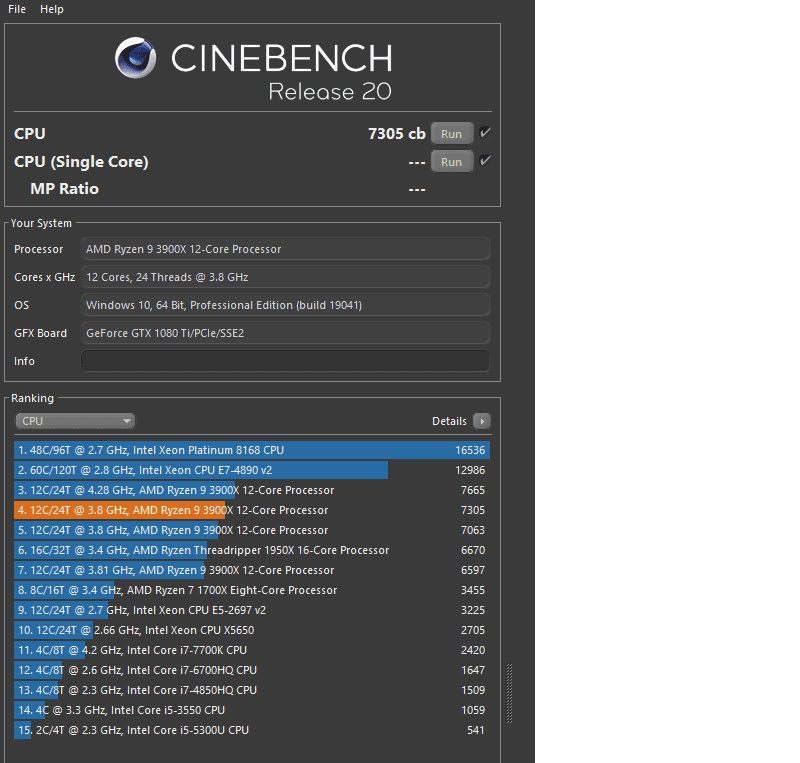Click the Cinebench logo icon
The width and height of the screenshot is (800, 763).
pyautogui.click(x=135, y=57)
